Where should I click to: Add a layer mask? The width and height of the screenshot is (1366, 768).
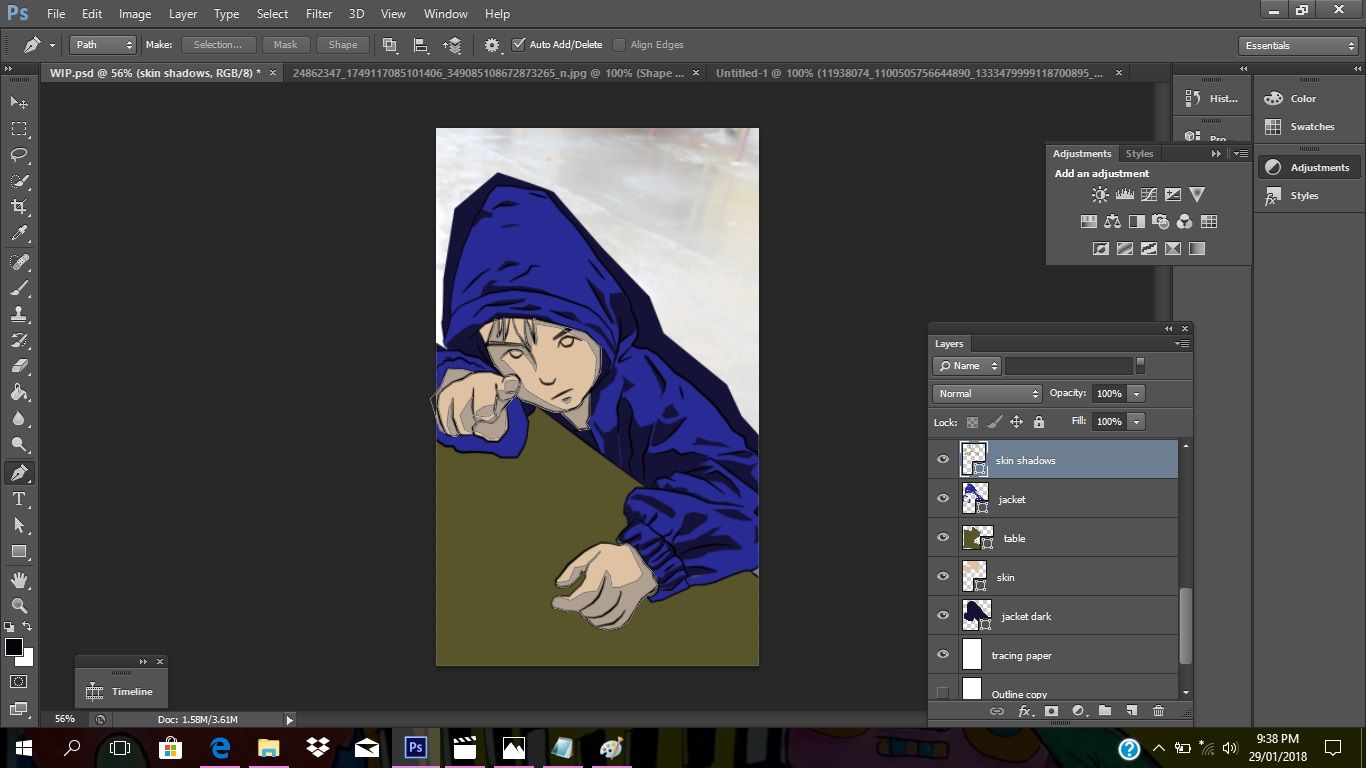(1051, 711)
